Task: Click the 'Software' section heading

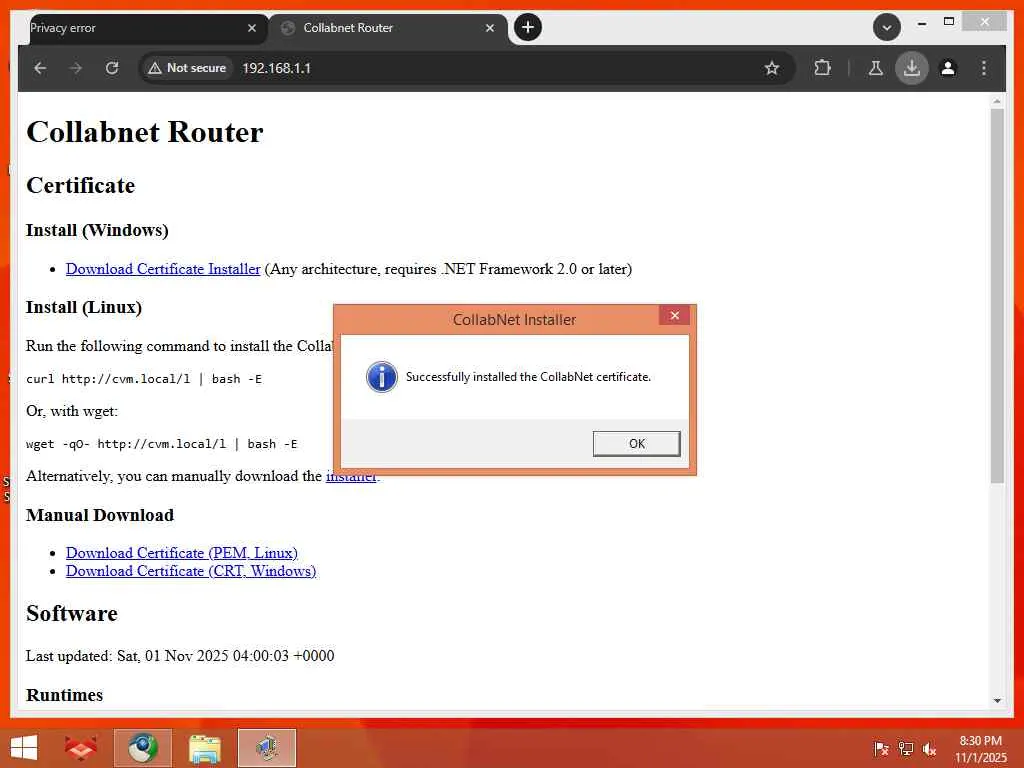Action: [x=72, y=614]
